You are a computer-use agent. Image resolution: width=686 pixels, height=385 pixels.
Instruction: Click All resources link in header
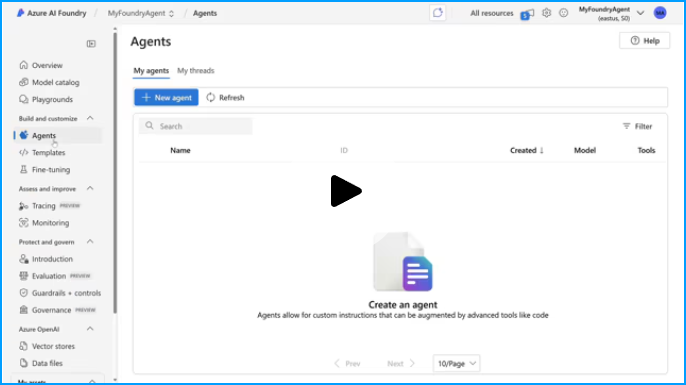(492, 13)
